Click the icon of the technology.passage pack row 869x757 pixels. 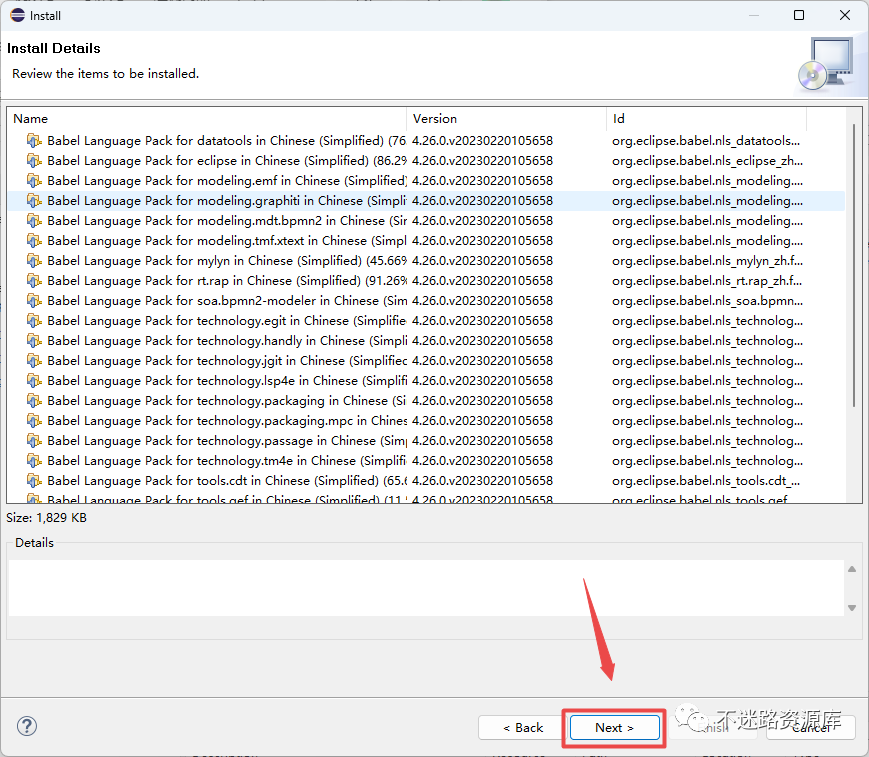click(34, 441)
